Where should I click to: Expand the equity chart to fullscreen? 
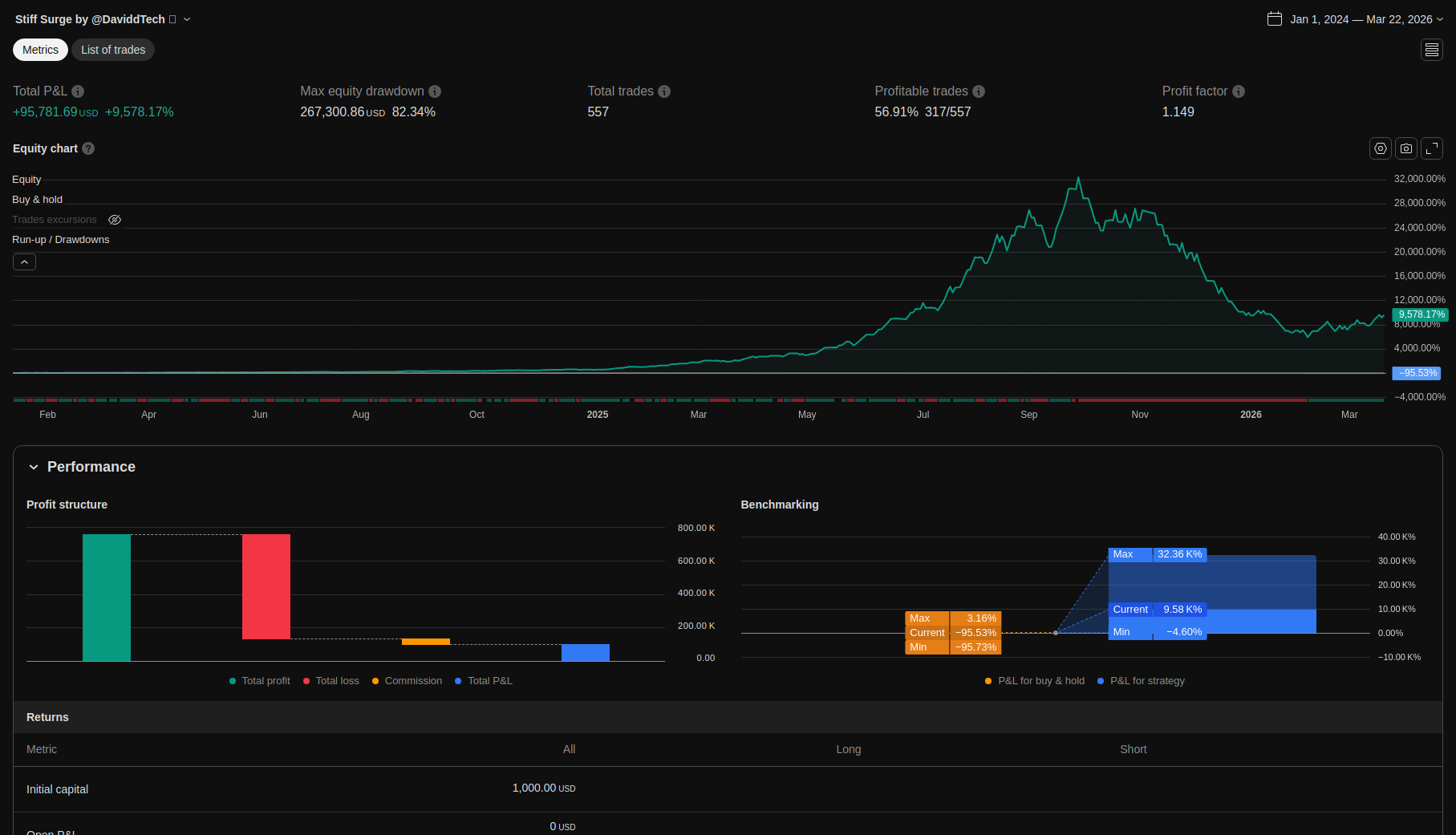point(1431,148)
